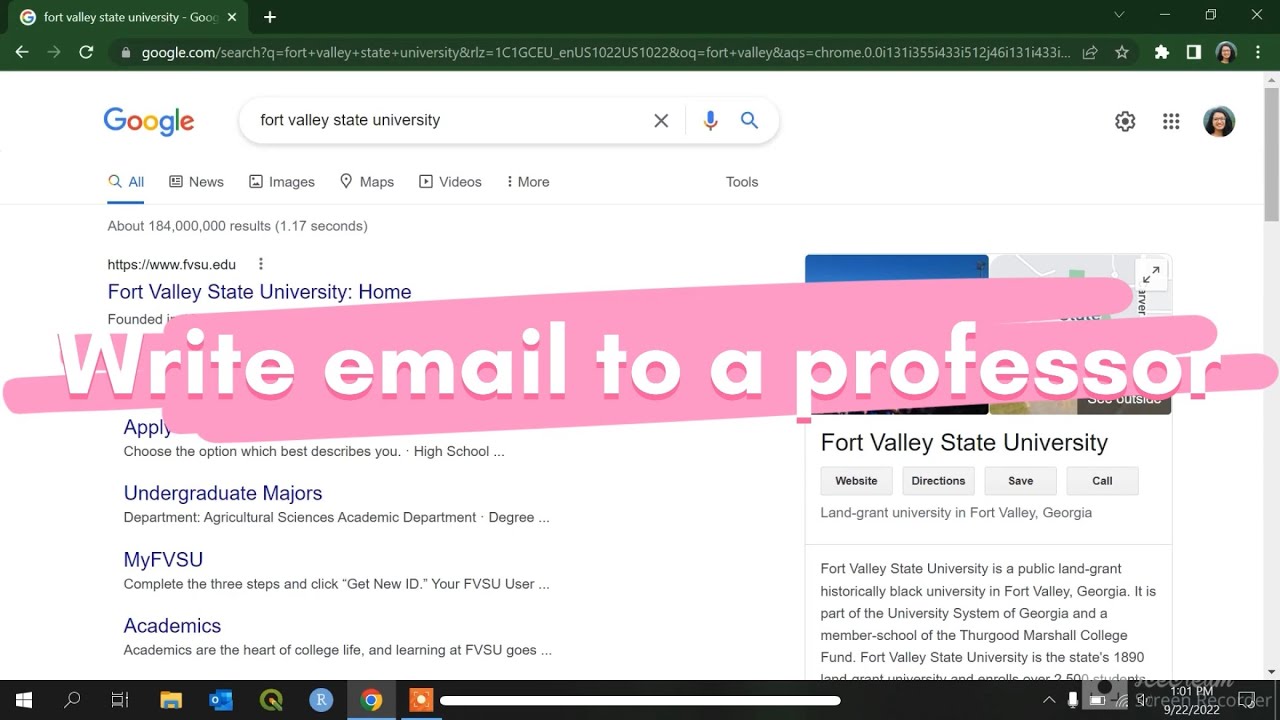Open the R application on the taskbar
Screen dimensions: 1280x720
[321, 700]
